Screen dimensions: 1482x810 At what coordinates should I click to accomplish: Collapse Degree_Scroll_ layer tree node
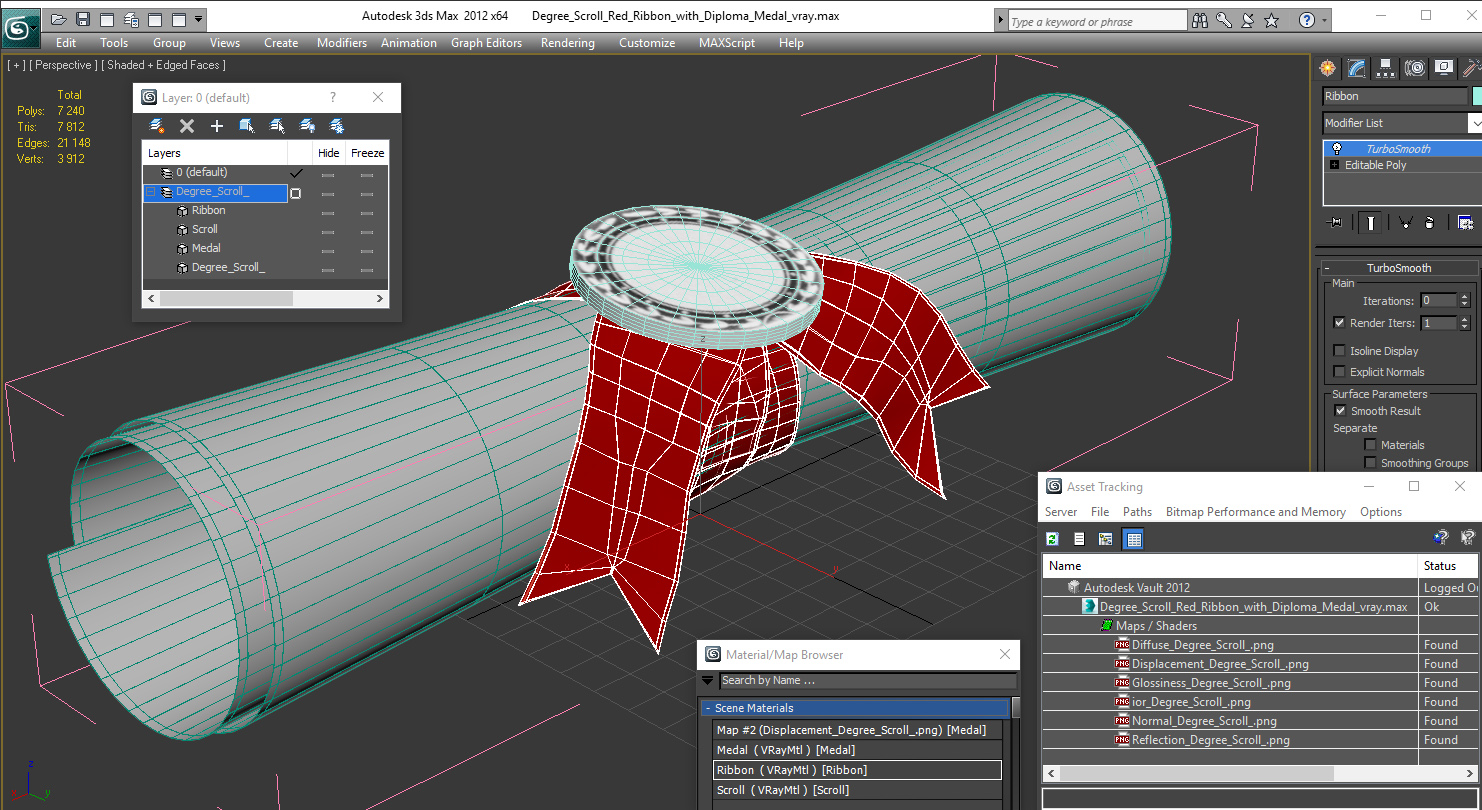pos(151,192)
